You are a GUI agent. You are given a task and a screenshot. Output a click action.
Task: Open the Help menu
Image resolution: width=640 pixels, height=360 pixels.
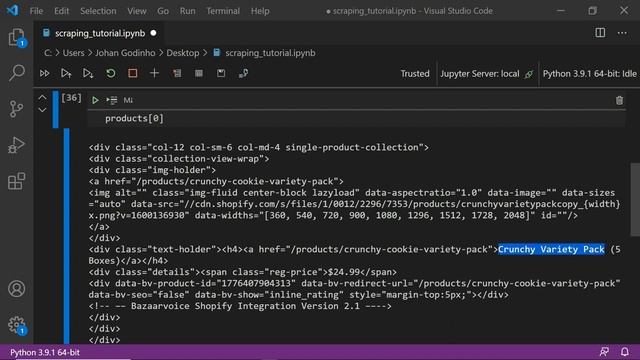coord(260,11)
